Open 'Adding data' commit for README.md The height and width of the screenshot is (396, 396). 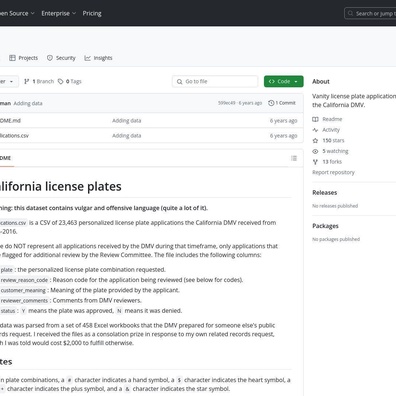[x=126, y=120]
